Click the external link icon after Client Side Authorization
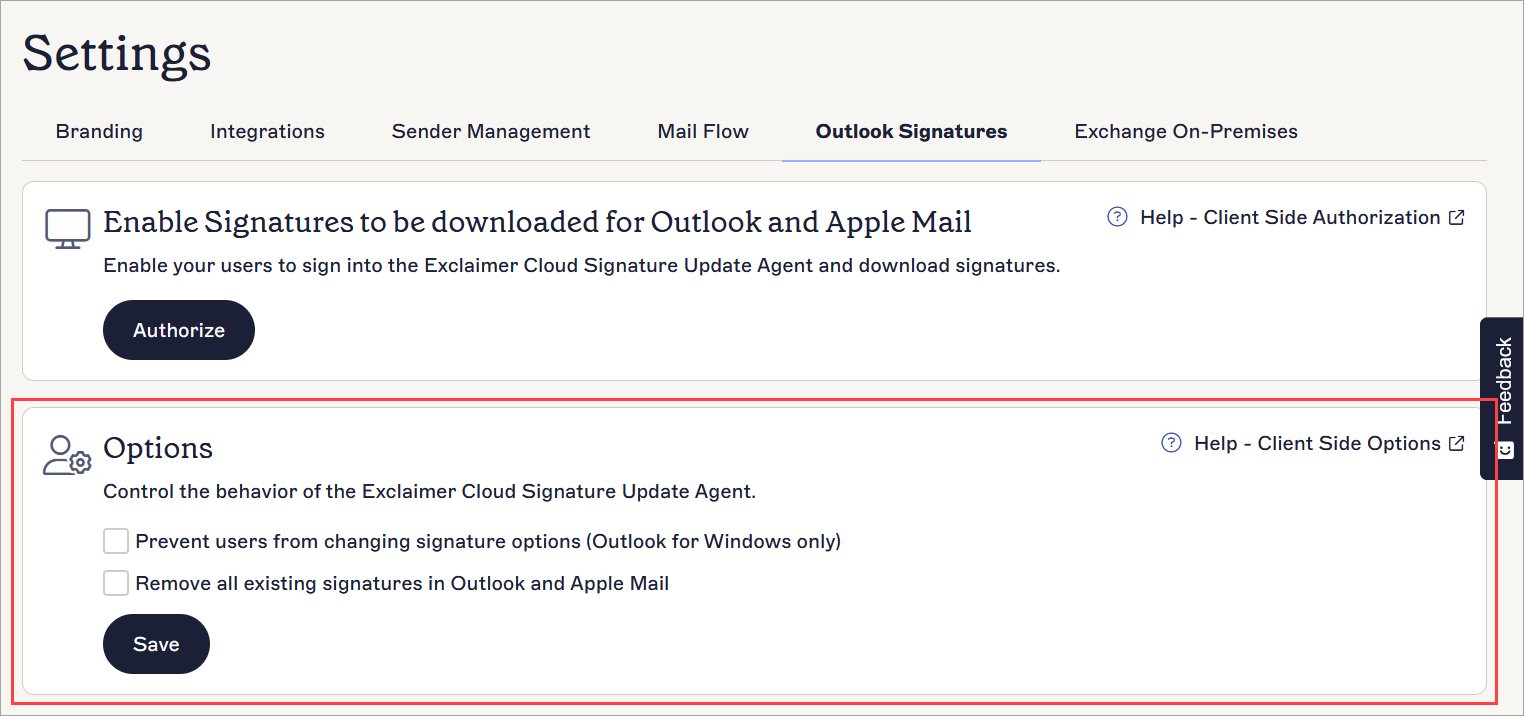 1457,217
